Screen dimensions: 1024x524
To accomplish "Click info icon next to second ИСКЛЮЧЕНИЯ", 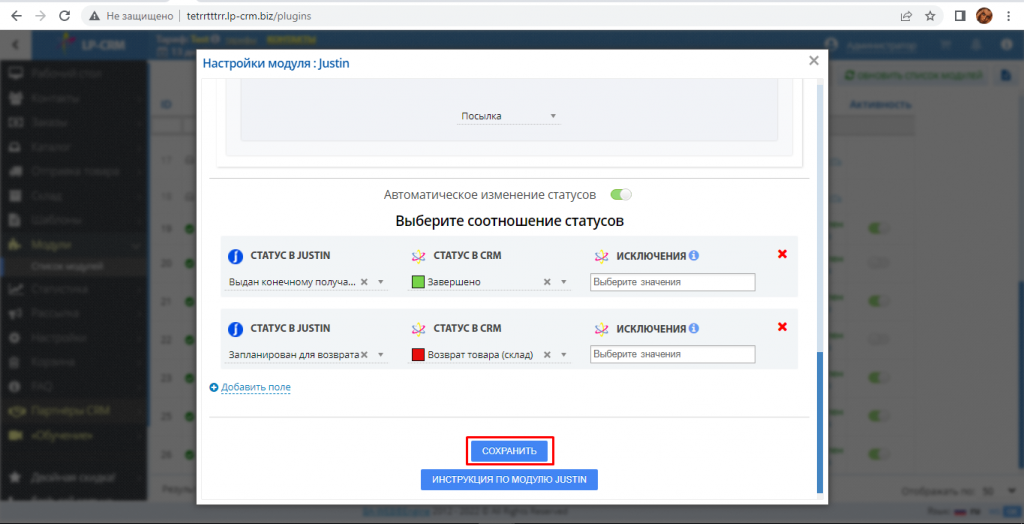I will coord(694,327).
